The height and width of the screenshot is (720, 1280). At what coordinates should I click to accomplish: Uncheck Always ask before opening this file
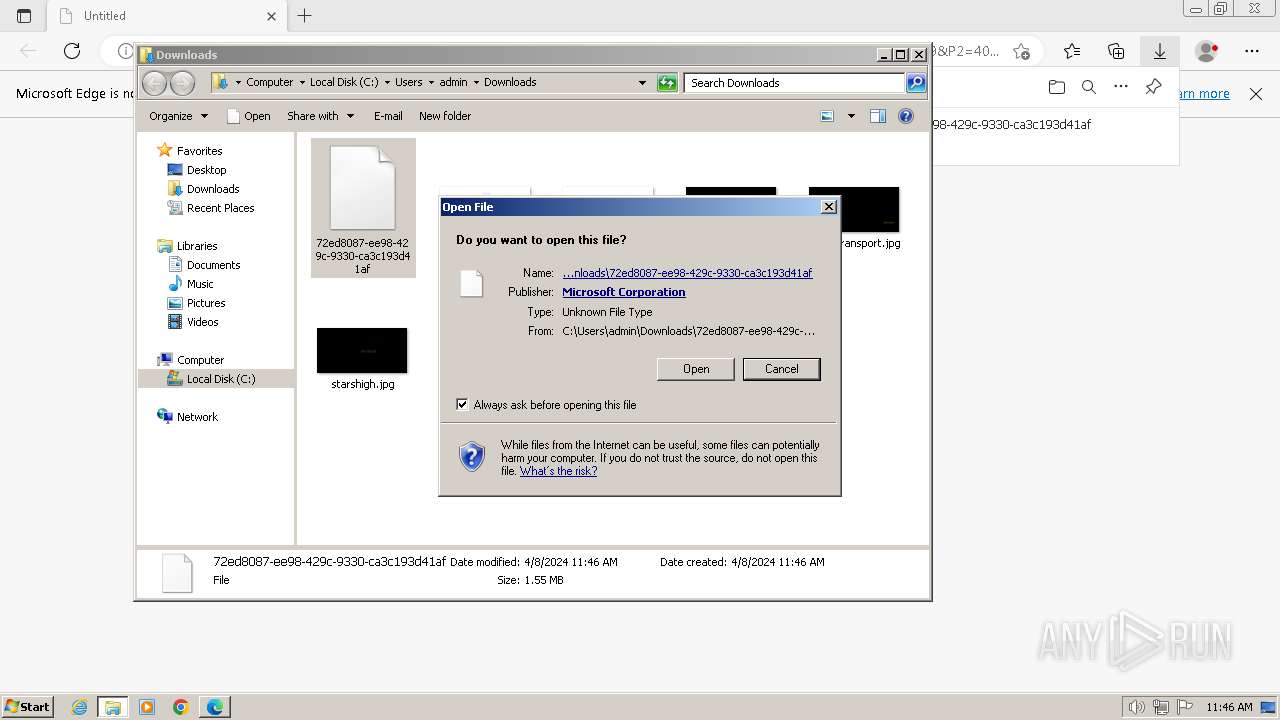[462, 405]
